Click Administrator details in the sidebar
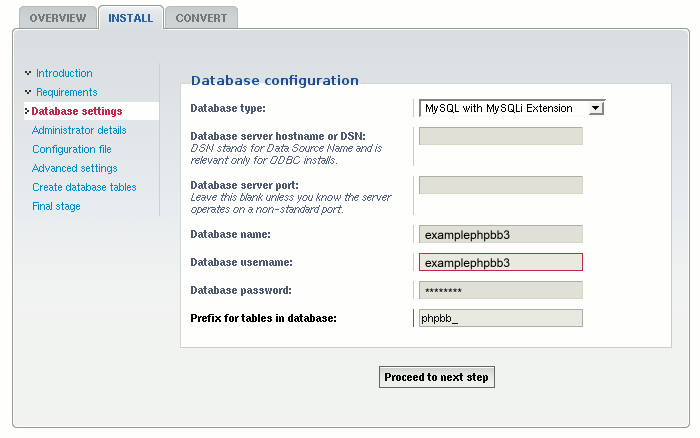The width and height of the screenshot is (700, 438). (79, 130)
